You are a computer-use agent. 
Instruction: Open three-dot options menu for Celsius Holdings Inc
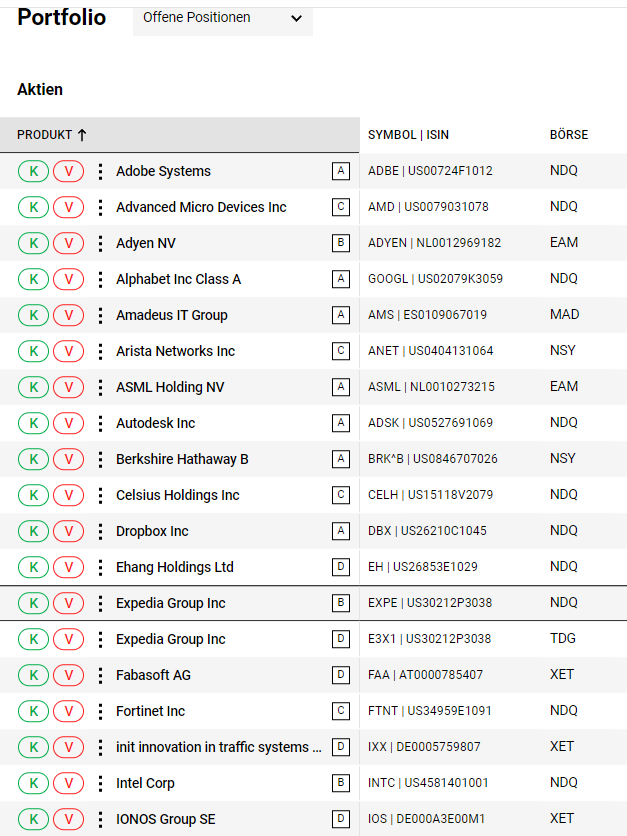100,495
